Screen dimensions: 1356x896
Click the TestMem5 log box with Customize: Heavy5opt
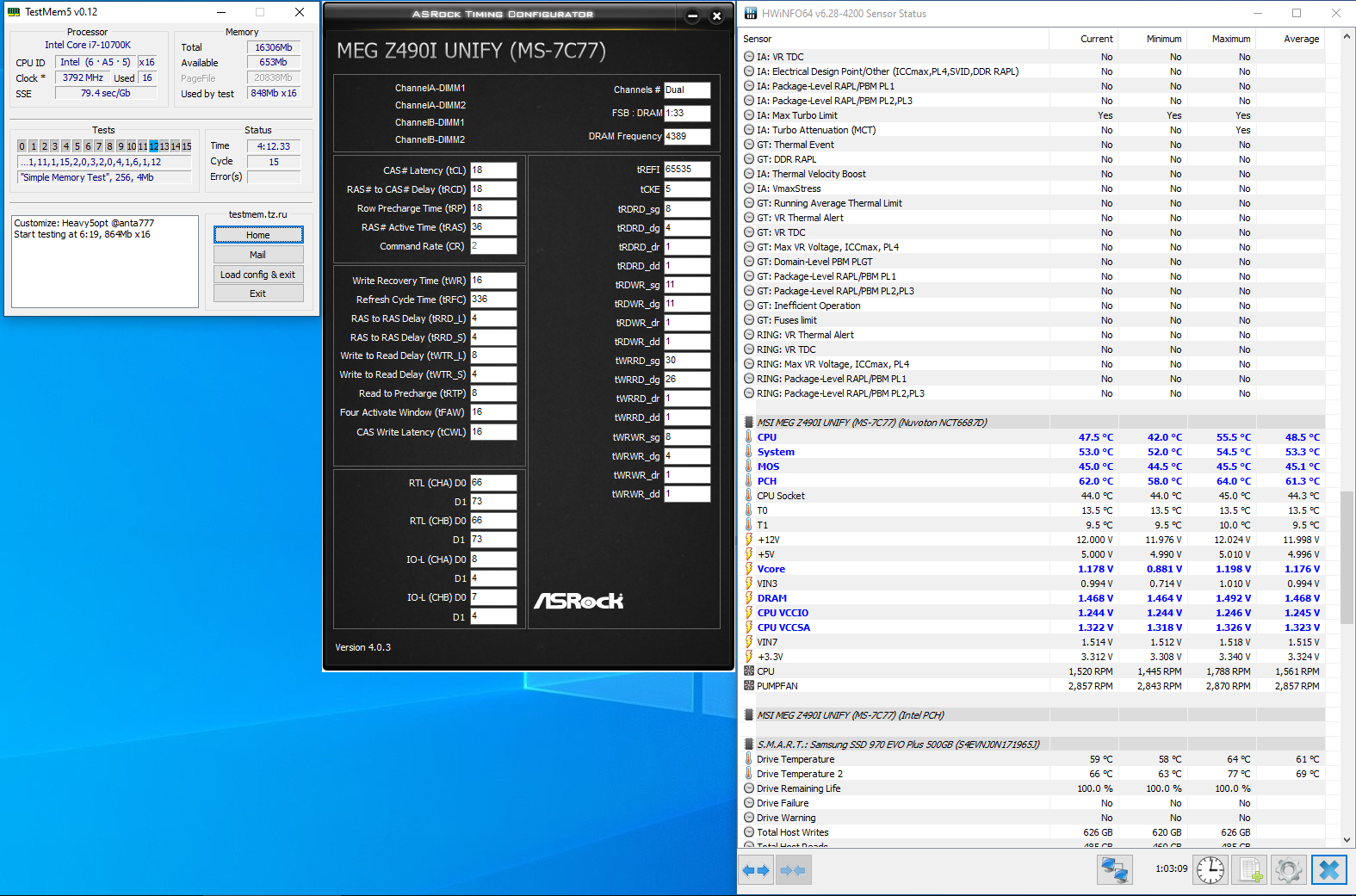pyautogui.click(x=105, y=262)
